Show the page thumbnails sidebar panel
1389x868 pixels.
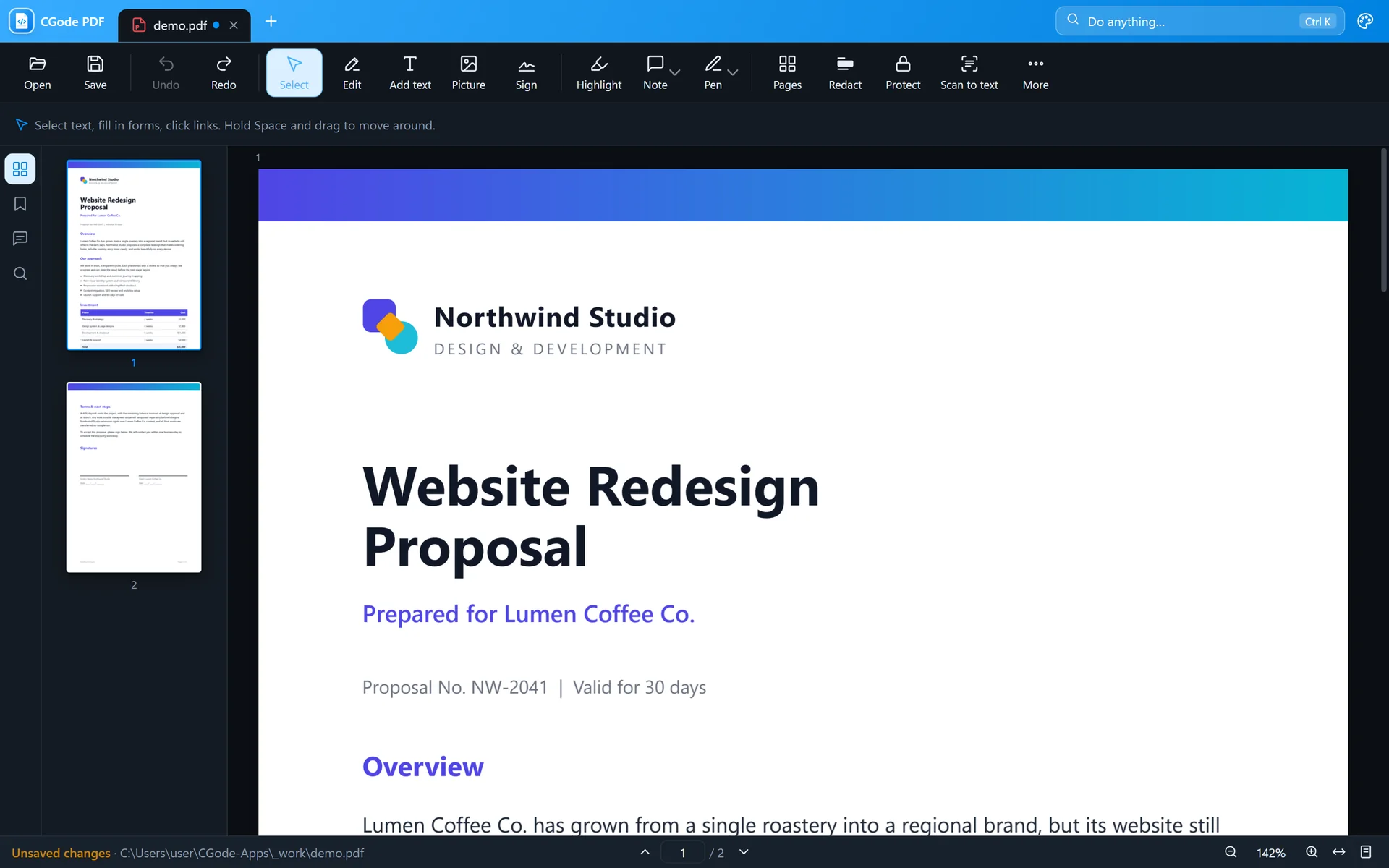[x=20, y=169]
